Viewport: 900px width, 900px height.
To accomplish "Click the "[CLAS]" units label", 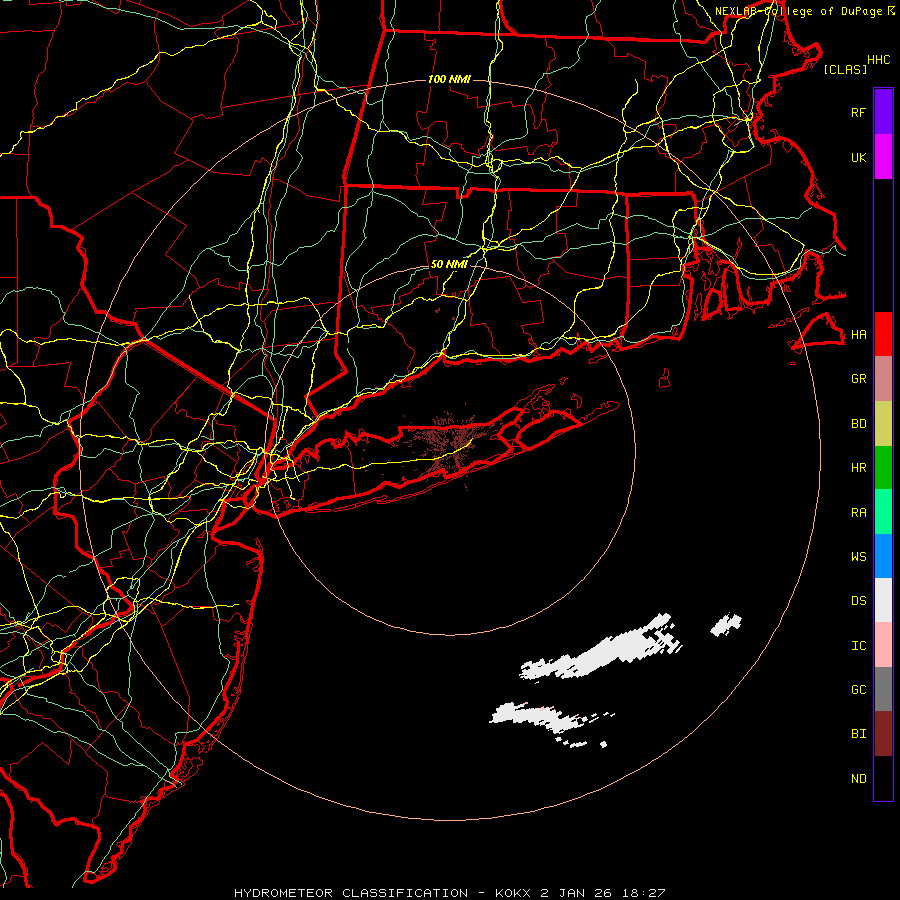I will pyautogui.click(x=845, y=69).
